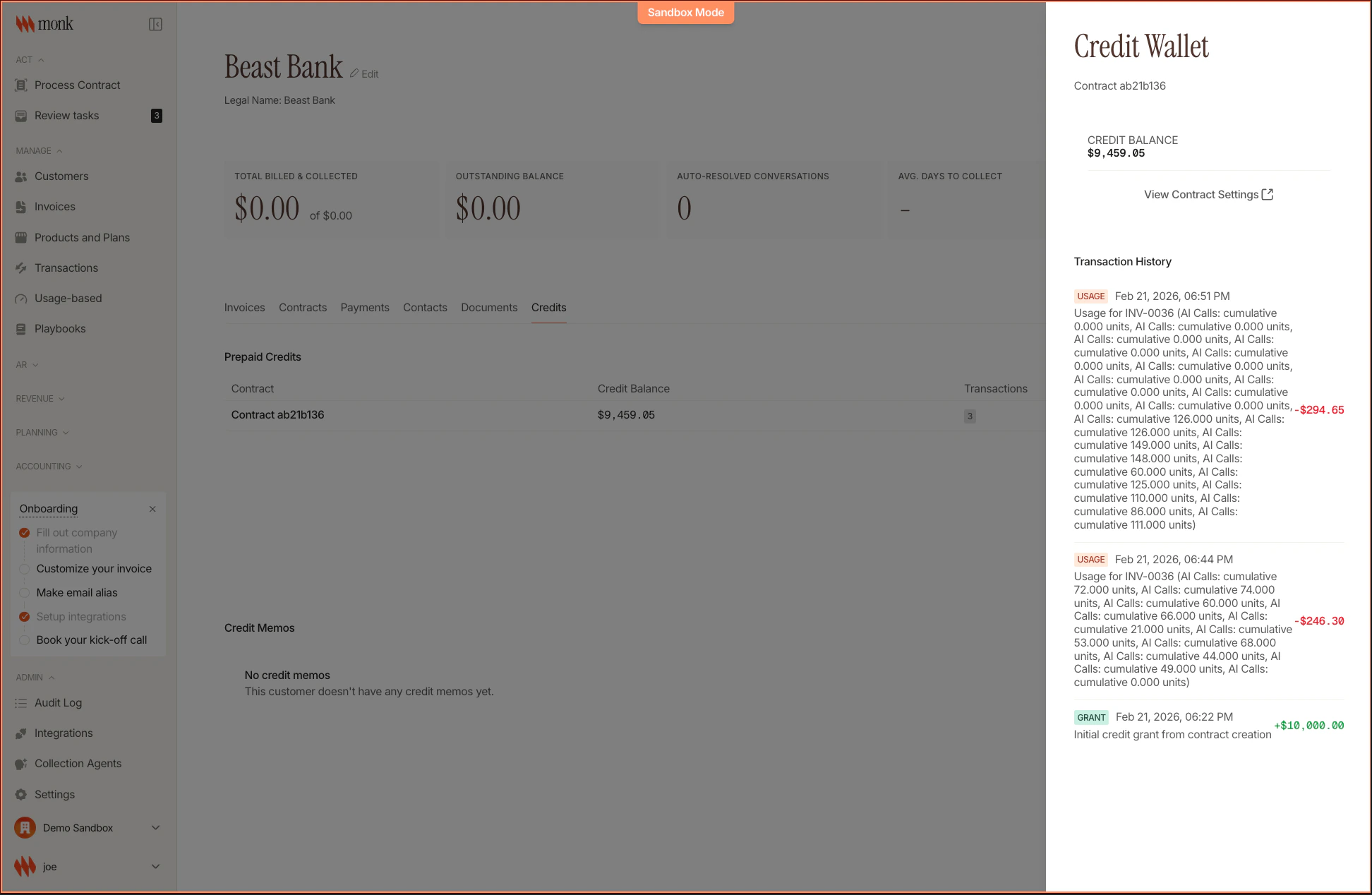
Task: Open Contract ab21b136 row in Prepaid Credits
Action: 634,416
